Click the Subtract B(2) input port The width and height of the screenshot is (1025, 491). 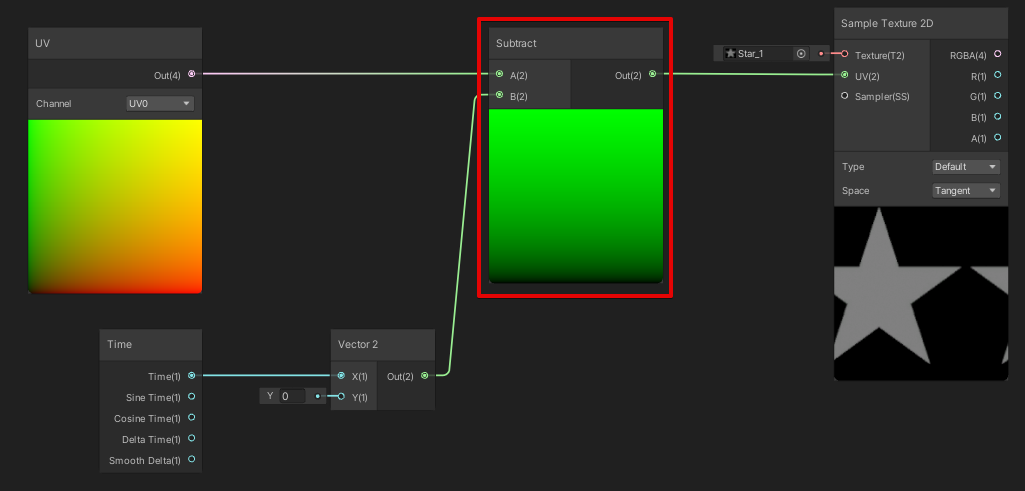click(499, 95)
